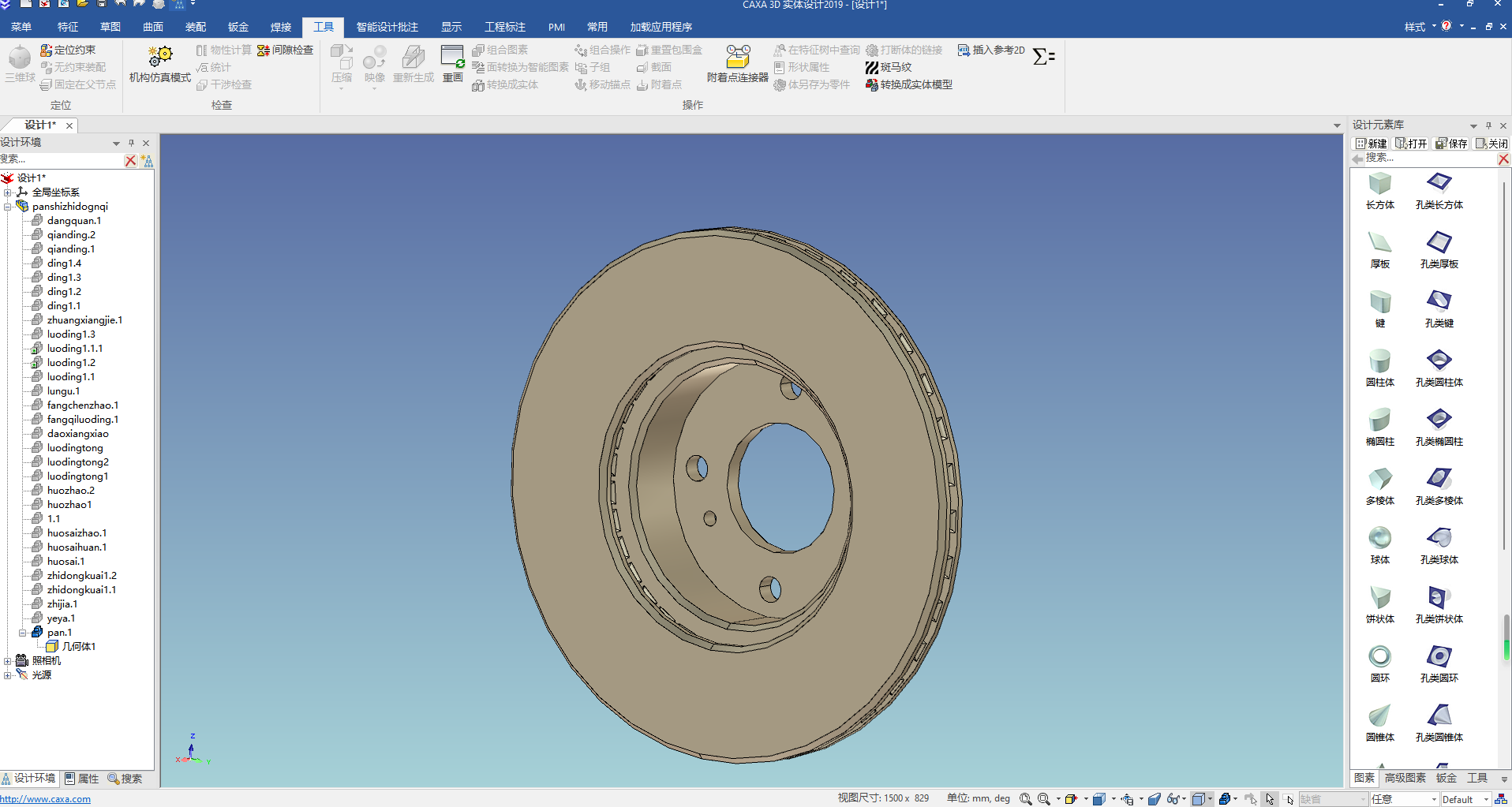
Task: Switch to the 属性 bottom panel tab
Action: click(82, 779)
